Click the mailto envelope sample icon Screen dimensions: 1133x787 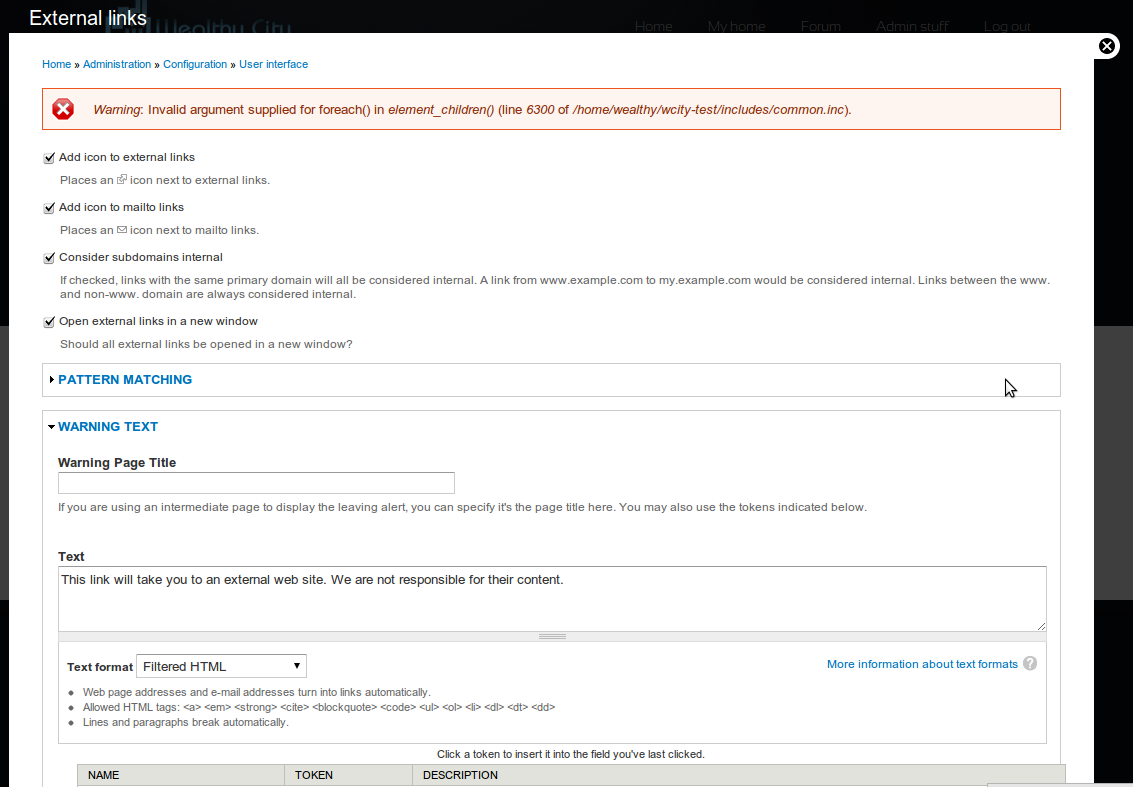coord(122,230)
